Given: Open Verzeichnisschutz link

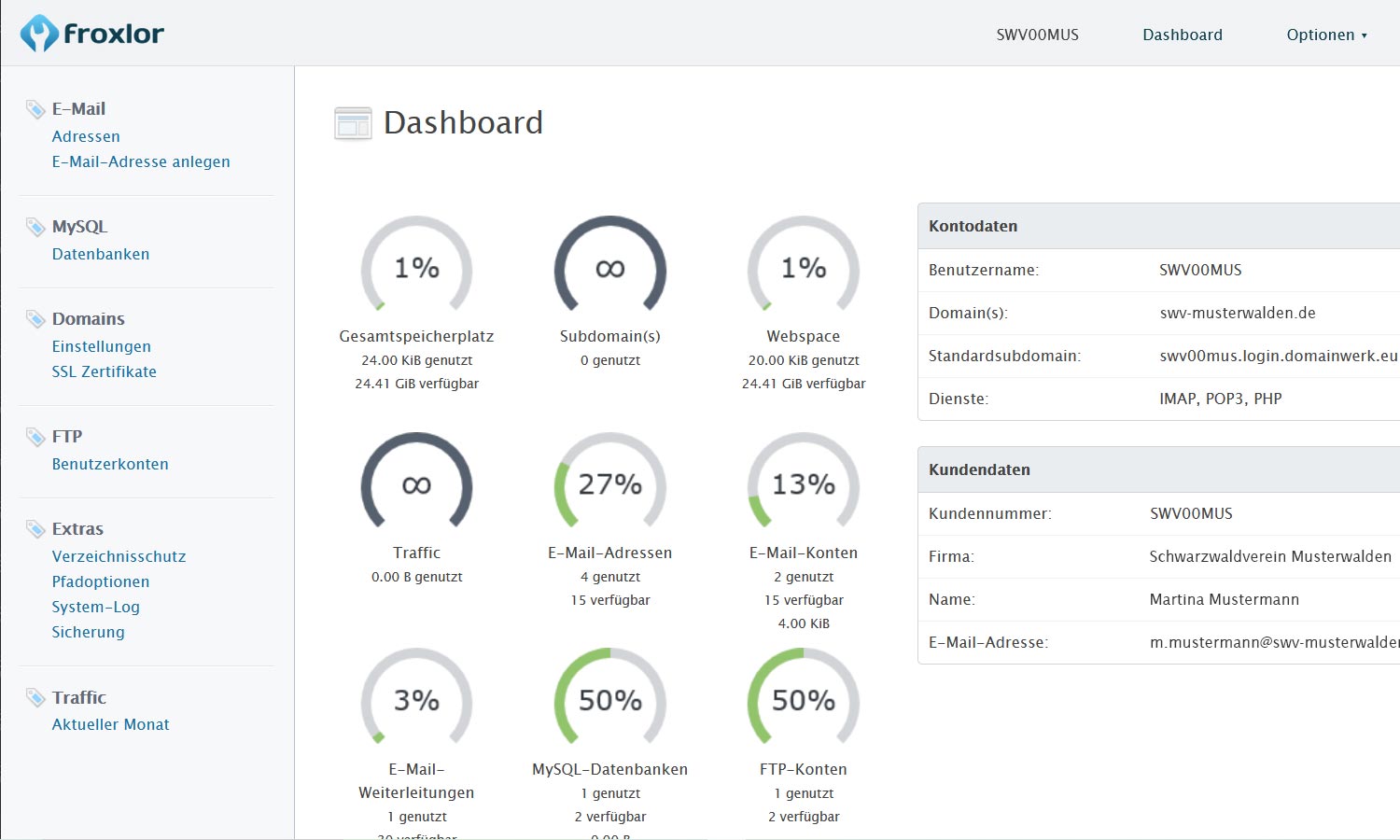Looking at the screenshot, I should 119,556.
